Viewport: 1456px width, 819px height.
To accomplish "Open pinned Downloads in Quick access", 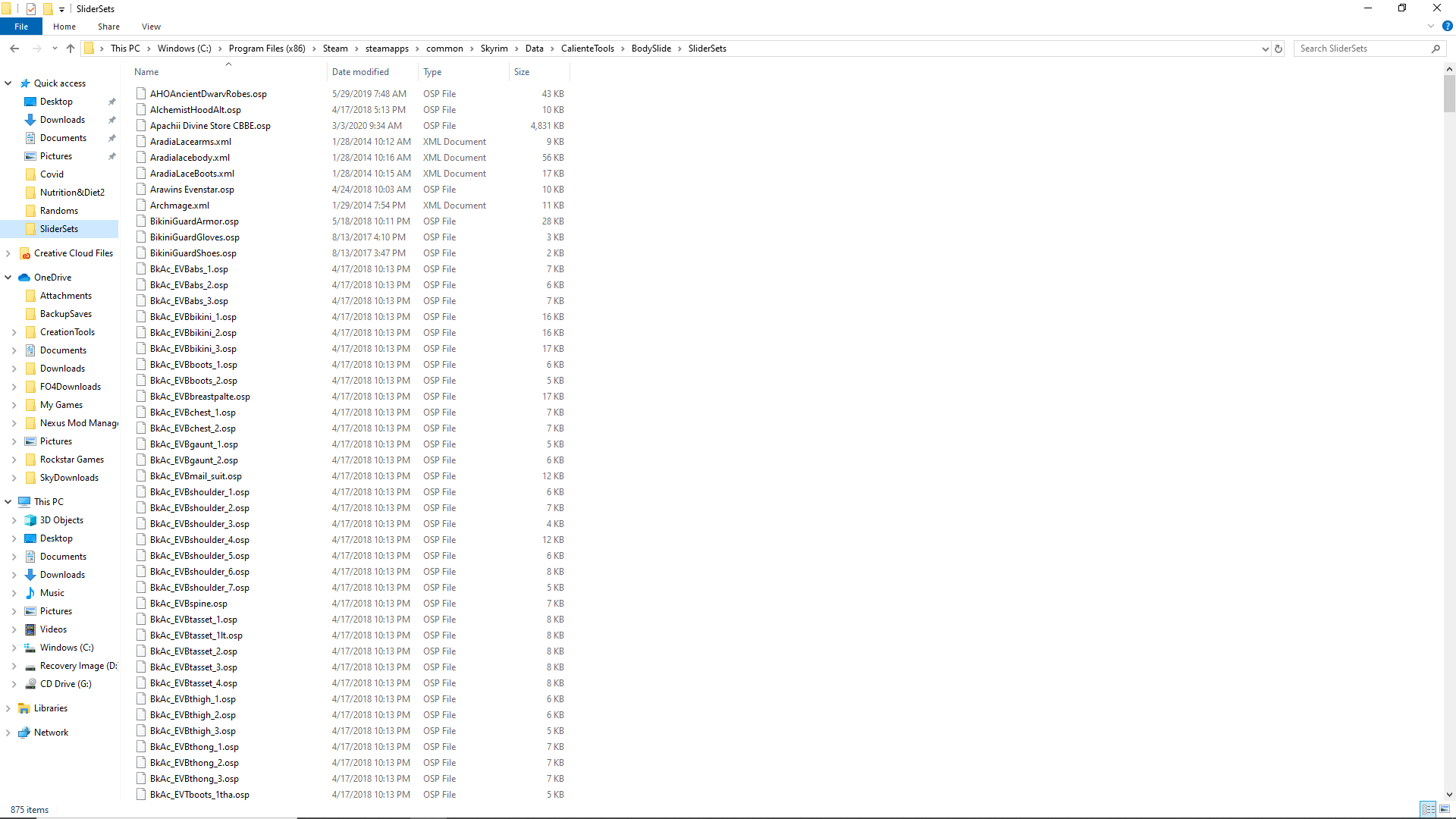I will pyautogui.click(x=62, y=120).
